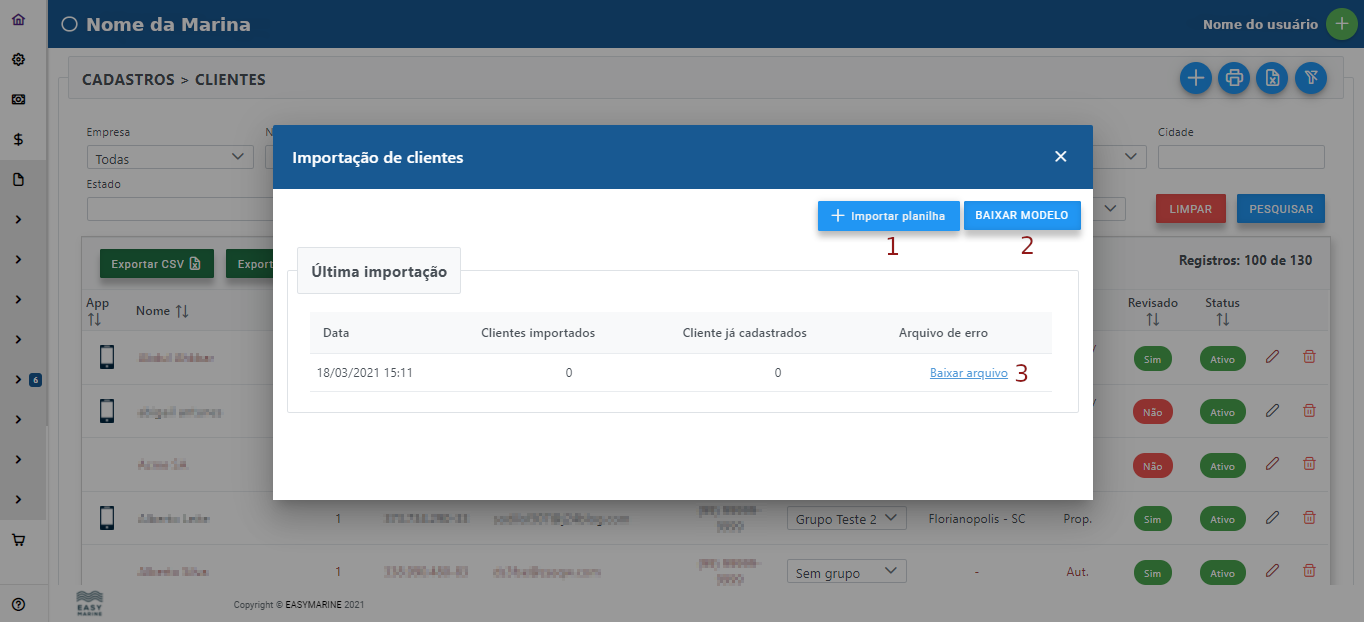1365x623 pixels.
Task: Toggle Alberto Leite's 'Ativo' status badge
Action: point(1222,518)
